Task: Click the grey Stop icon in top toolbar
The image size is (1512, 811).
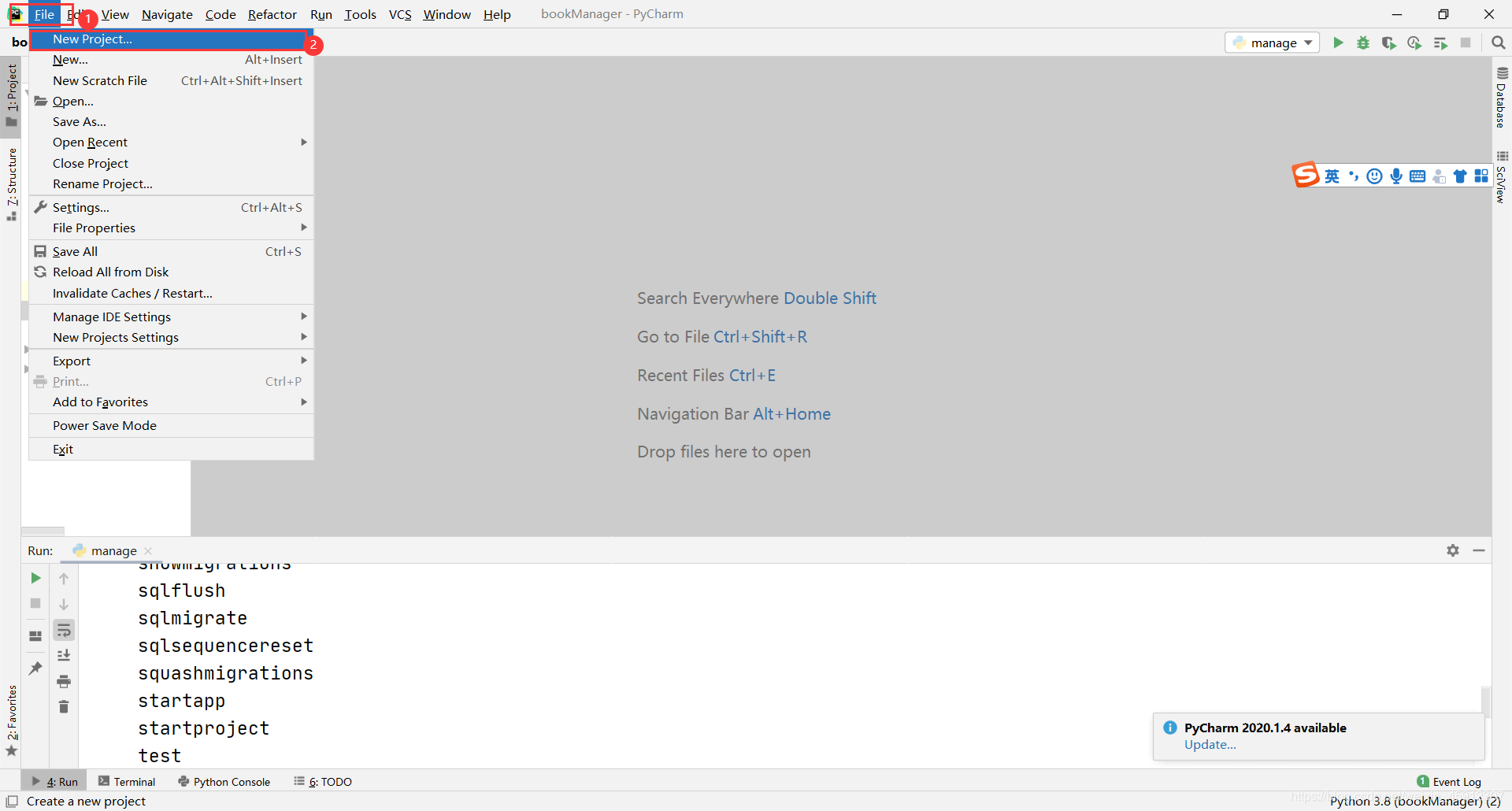Action: coord(1466,43)
